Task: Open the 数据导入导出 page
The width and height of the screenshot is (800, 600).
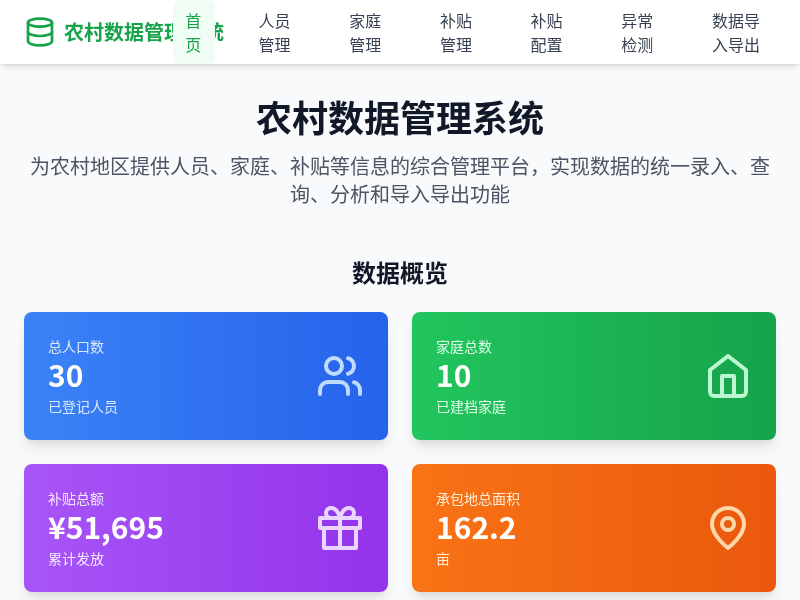Action: point(736,33)
